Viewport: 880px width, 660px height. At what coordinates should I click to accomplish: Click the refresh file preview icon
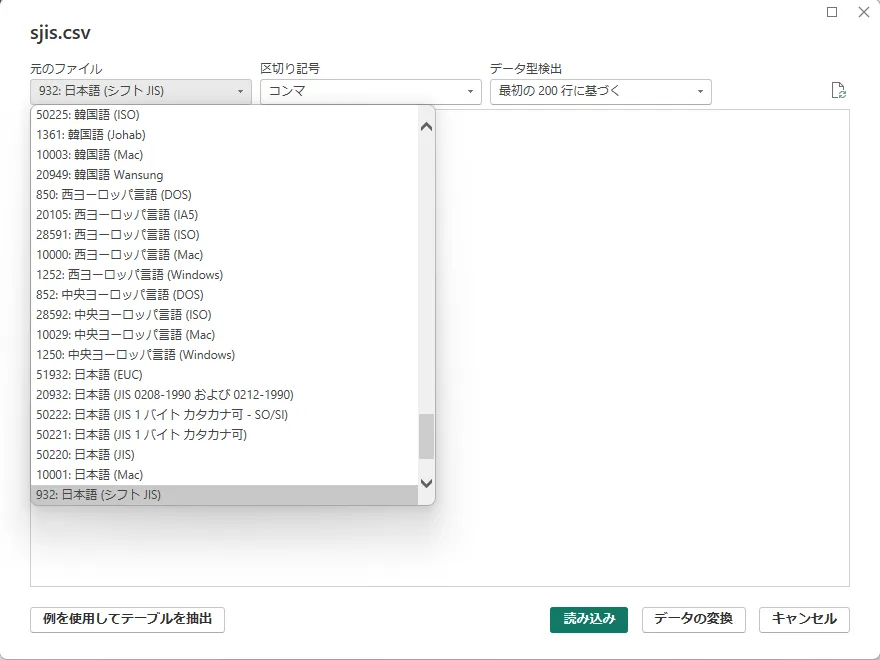(x=838, y=90)
